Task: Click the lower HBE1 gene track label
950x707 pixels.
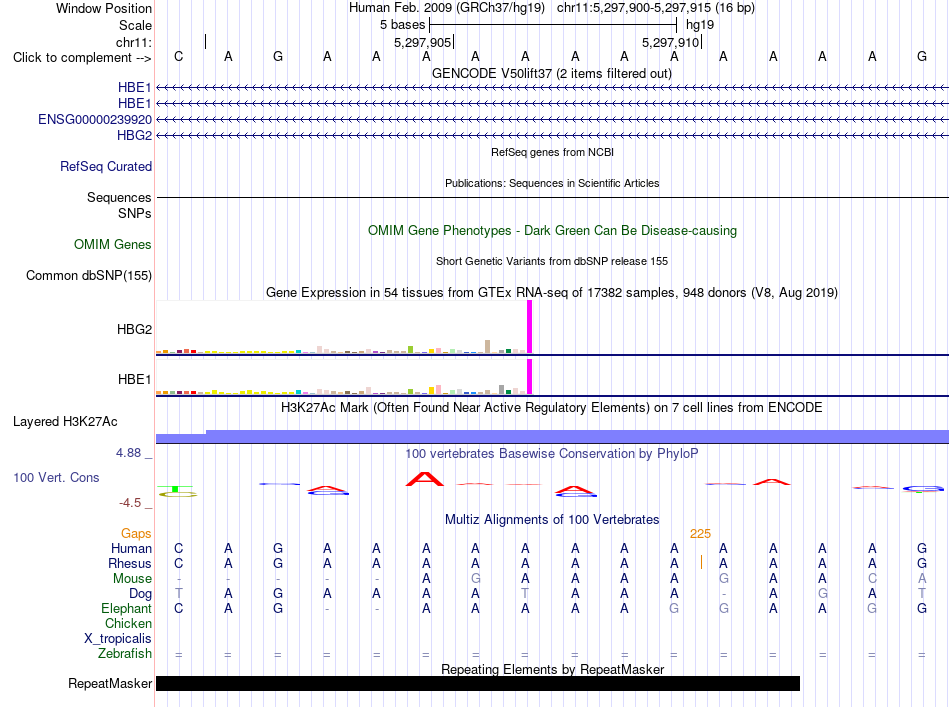Action: (134, 104)
